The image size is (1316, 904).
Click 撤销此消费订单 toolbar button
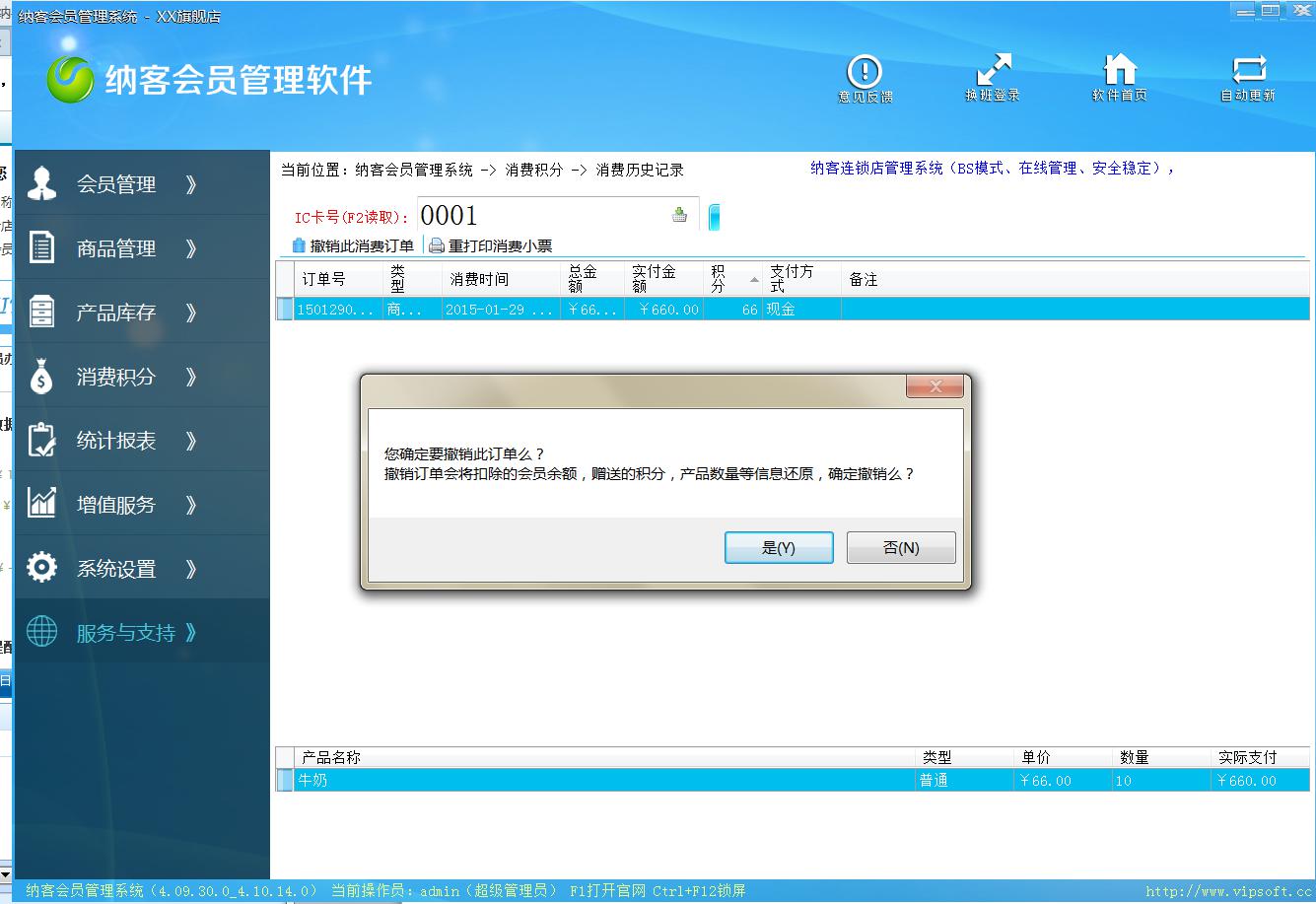click(x=353, y=246)
